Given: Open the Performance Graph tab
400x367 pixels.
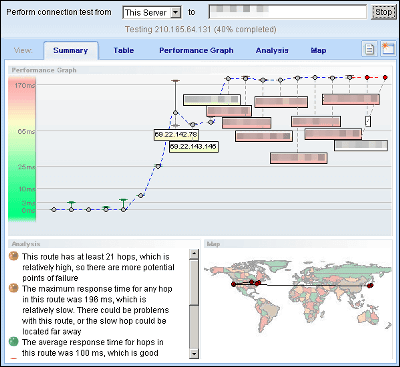Looking at the screenshot, I should [x=196, y=51].
